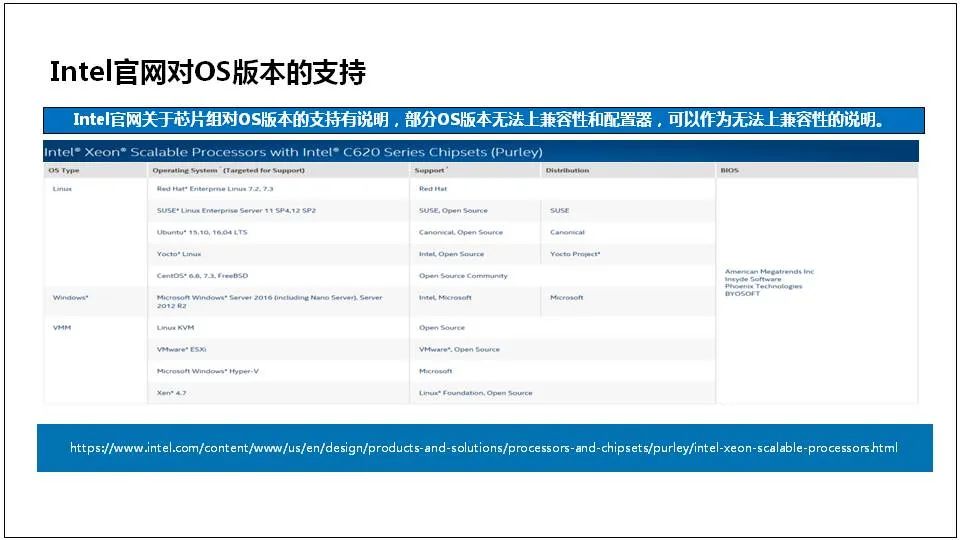Click the Microsoft Windows Server 2016 entry
The image size is (960, 540).
[x=269, y=301]
